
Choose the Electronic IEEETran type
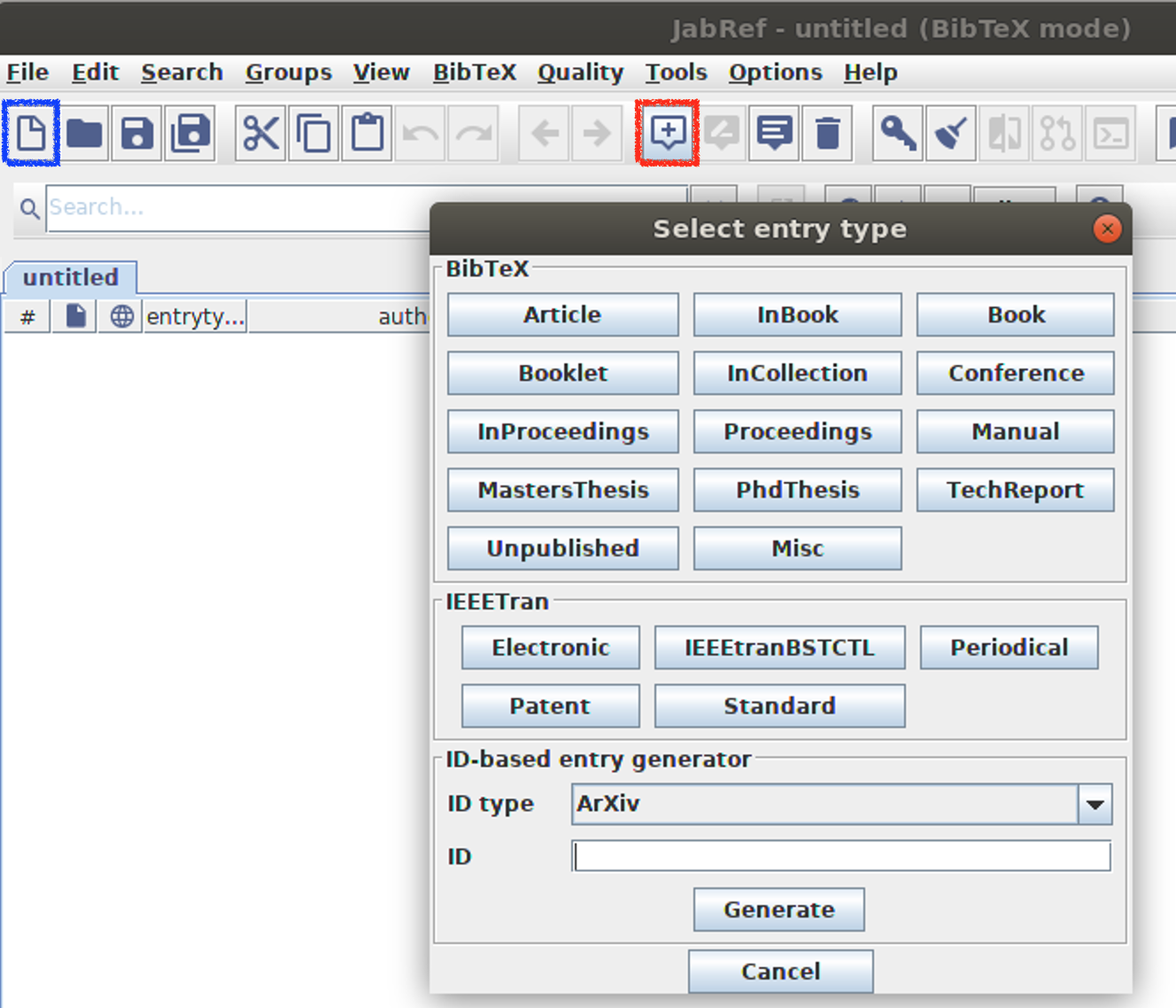551,647
